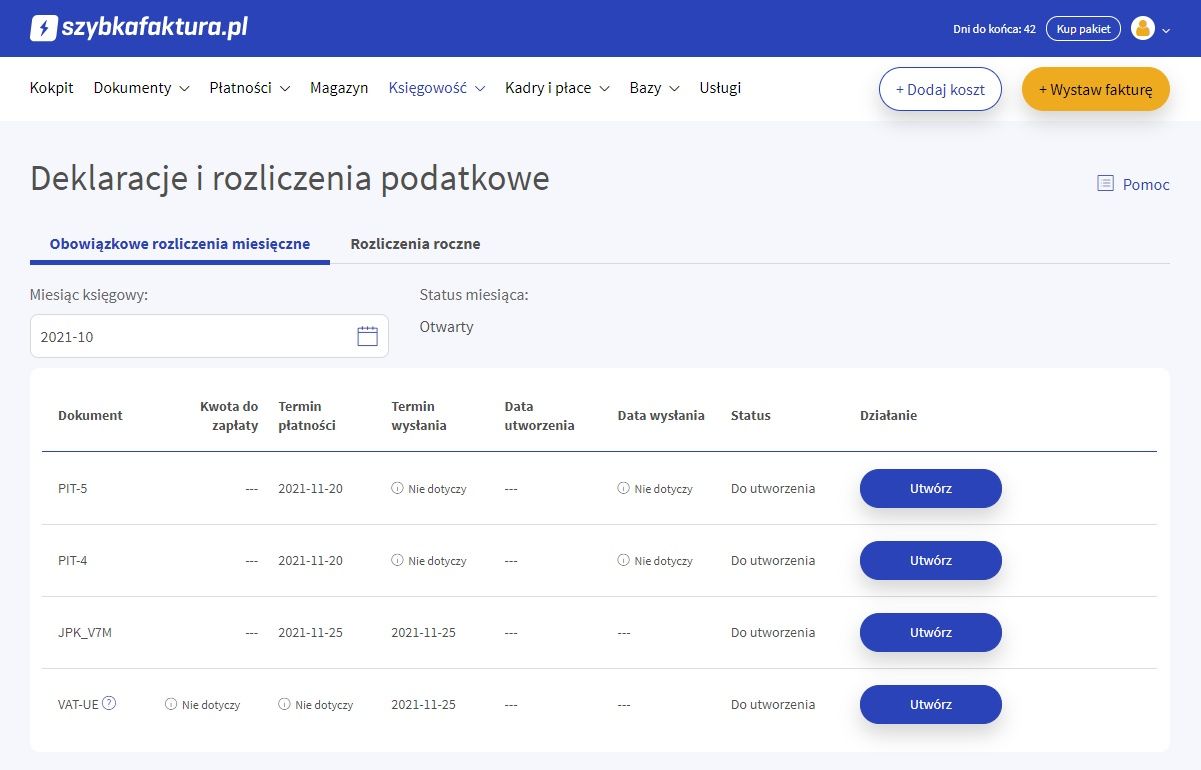
Task: Click Utwórz for JPK_V7M
Action: [x=931, y=633]
